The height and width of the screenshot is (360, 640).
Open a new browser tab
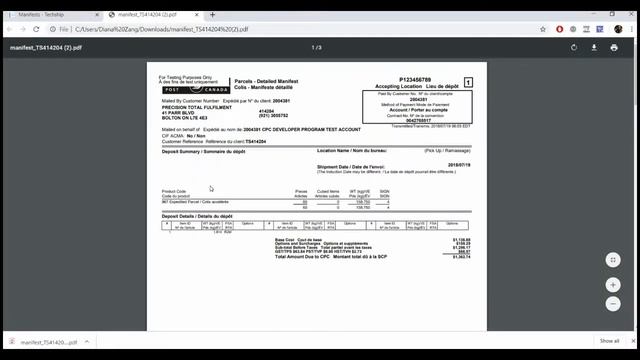point(212,15)
